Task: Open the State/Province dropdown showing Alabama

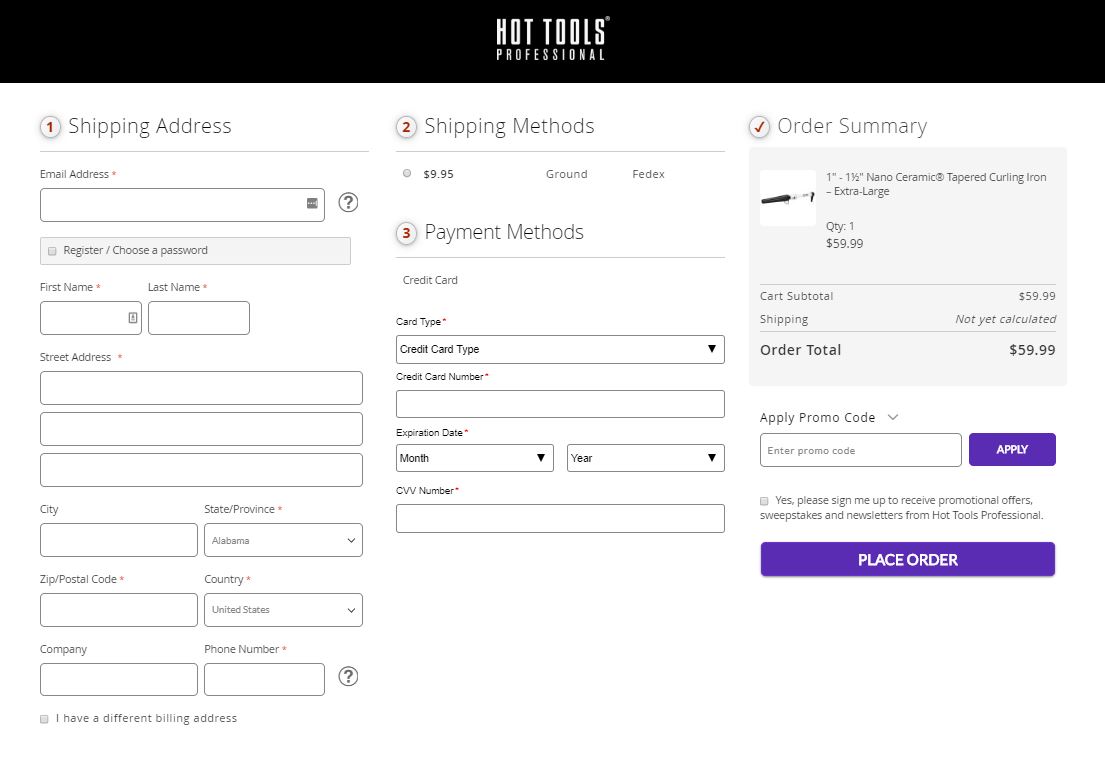Action: (283, 540)
